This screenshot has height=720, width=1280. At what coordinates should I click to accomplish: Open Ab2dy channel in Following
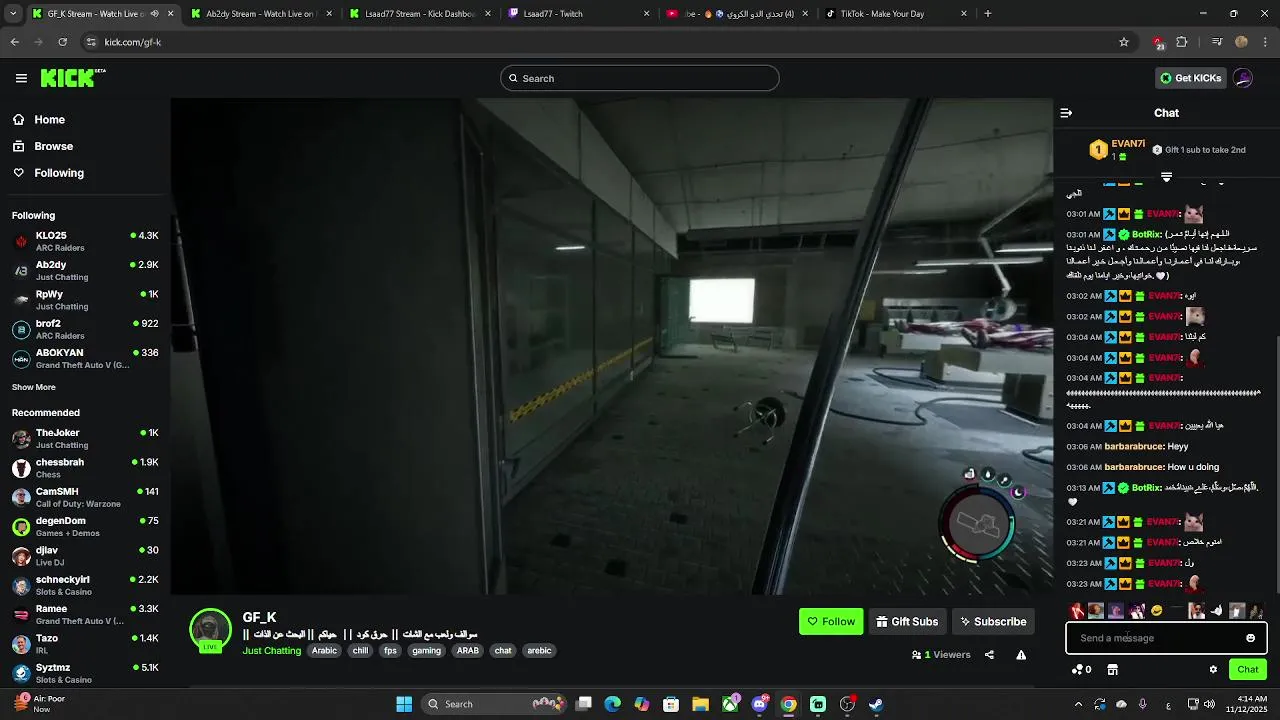click(85, 270)
